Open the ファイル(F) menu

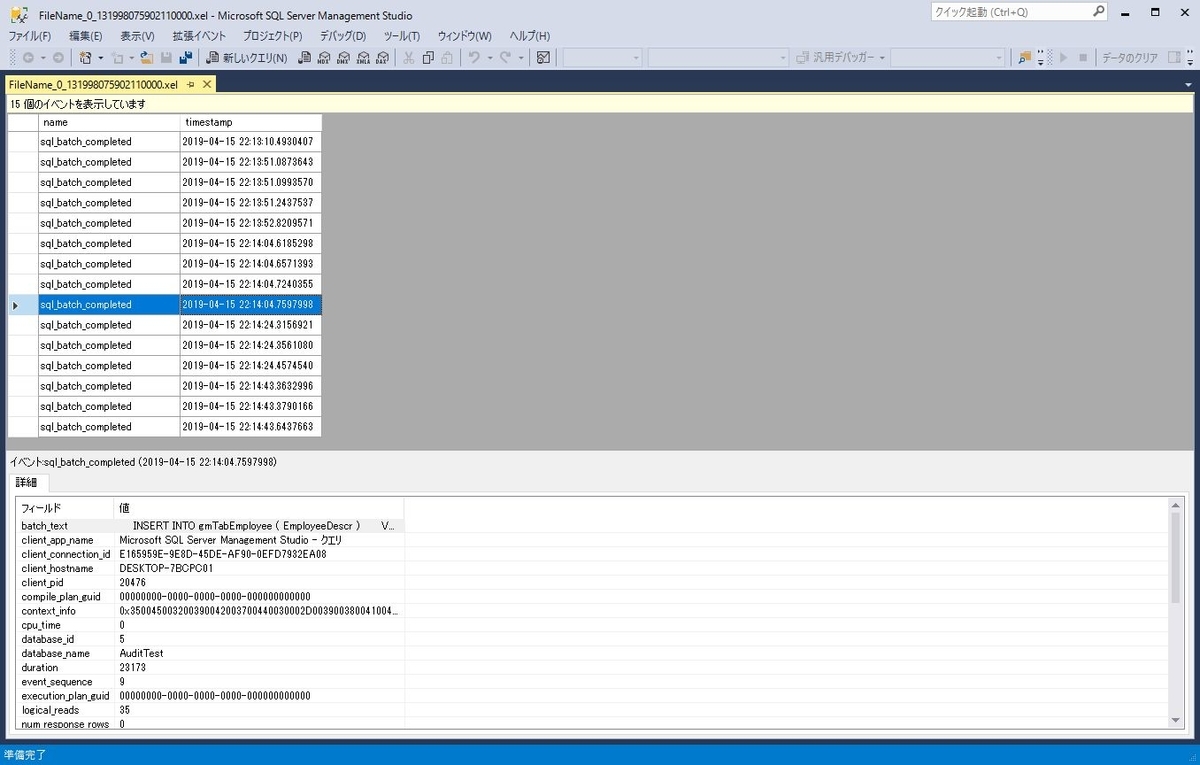tap(30, 36)
